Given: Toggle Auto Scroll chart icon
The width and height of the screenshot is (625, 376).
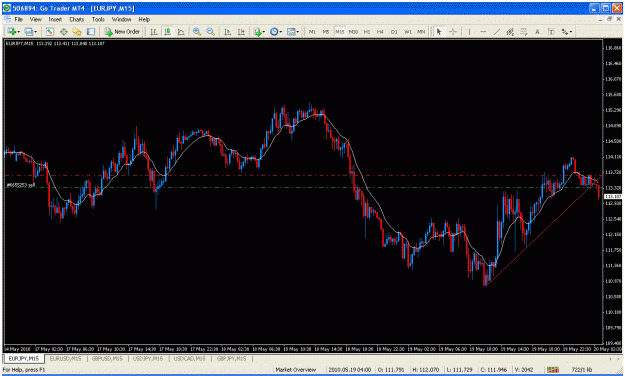Looking at the screenshot, I should click(x=228, y=32).
